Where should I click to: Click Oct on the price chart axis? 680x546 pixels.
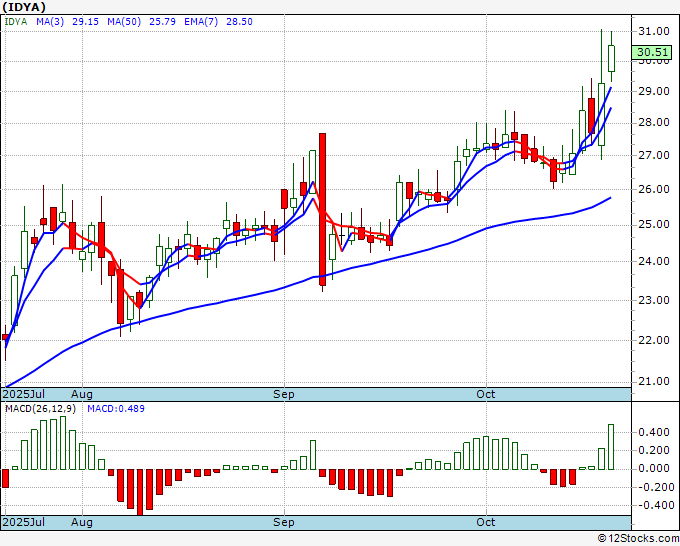(x=486, y=394)
